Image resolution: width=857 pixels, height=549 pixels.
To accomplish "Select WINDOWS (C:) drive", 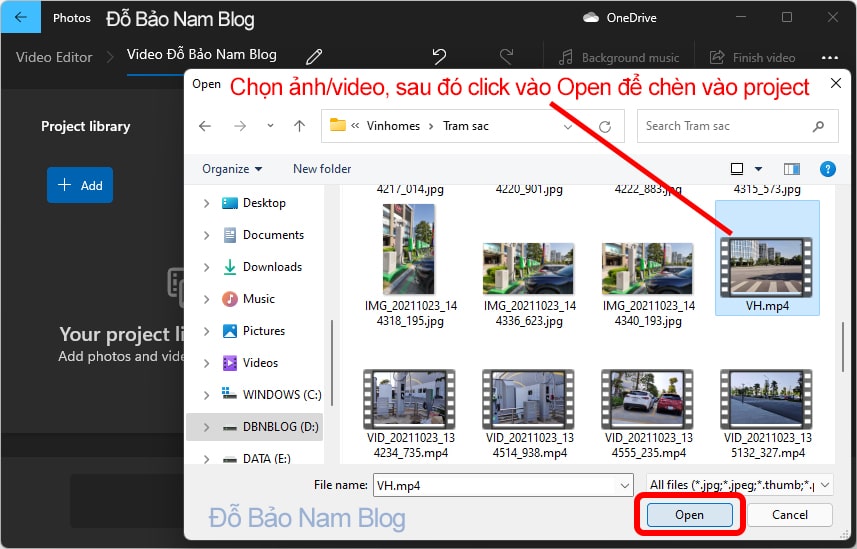I will [x=271, y=395].
